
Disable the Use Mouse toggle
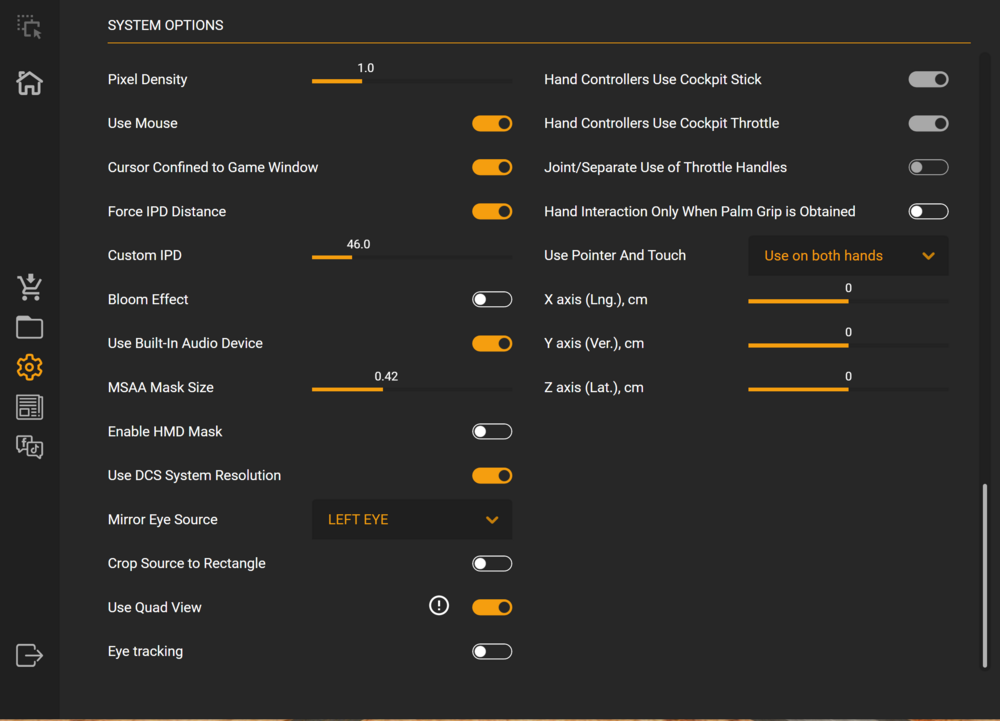[x=492, y=123]
